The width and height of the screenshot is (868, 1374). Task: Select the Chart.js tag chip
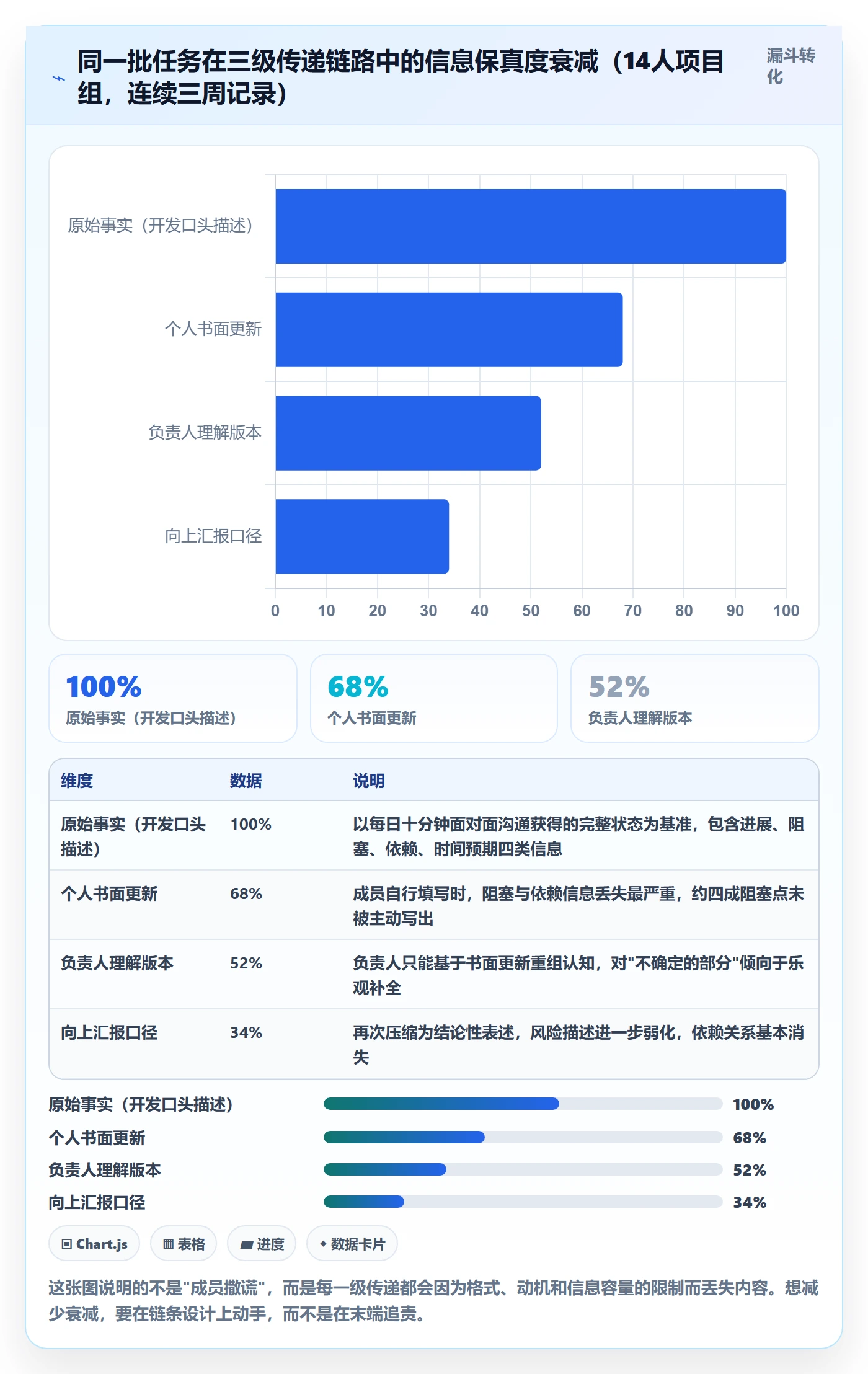(94, 1243)
